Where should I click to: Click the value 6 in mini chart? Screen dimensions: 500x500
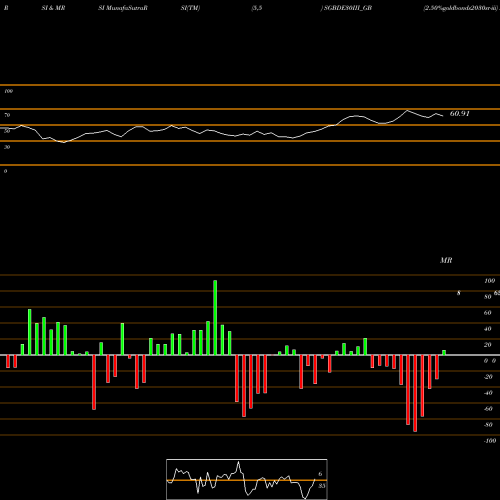320,474
